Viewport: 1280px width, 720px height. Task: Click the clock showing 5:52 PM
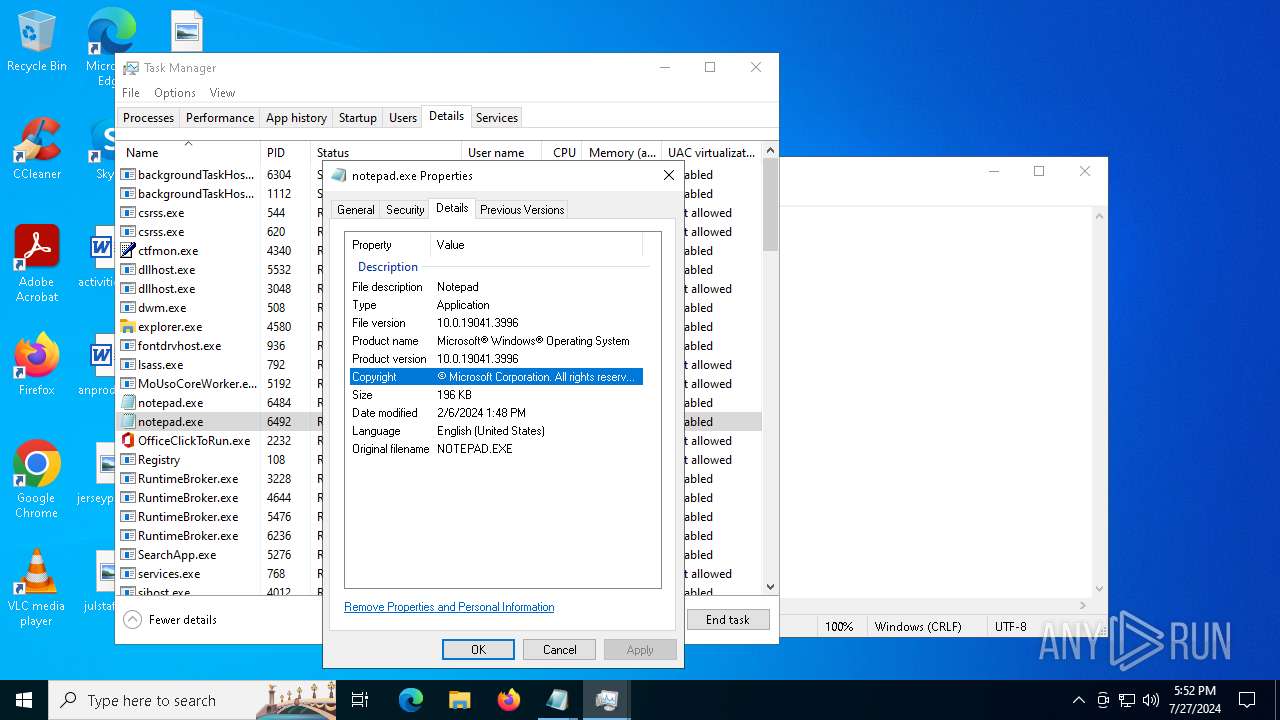[x=1195, y=691]
